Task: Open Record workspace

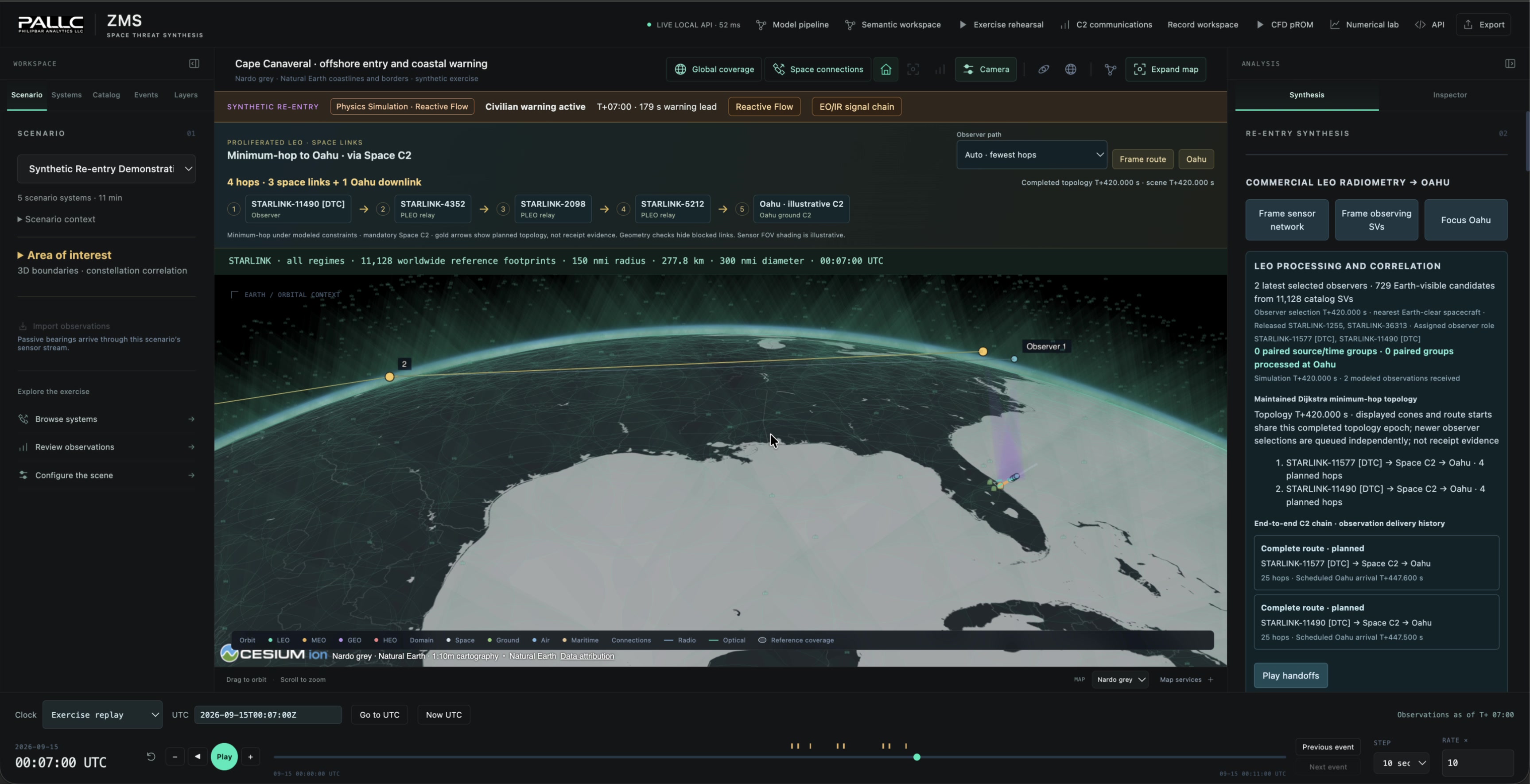Action: 1203,25
